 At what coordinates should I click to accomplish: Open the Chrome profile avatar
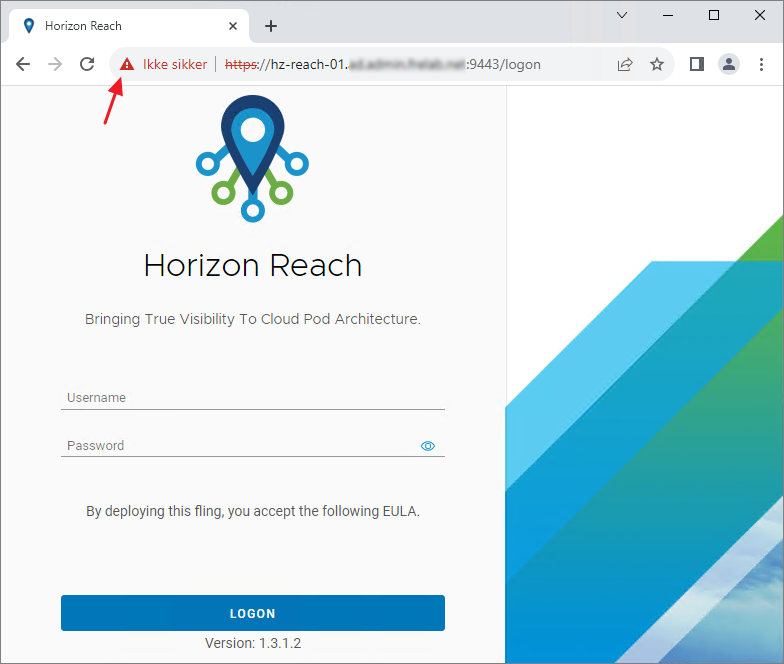point(729,64)
